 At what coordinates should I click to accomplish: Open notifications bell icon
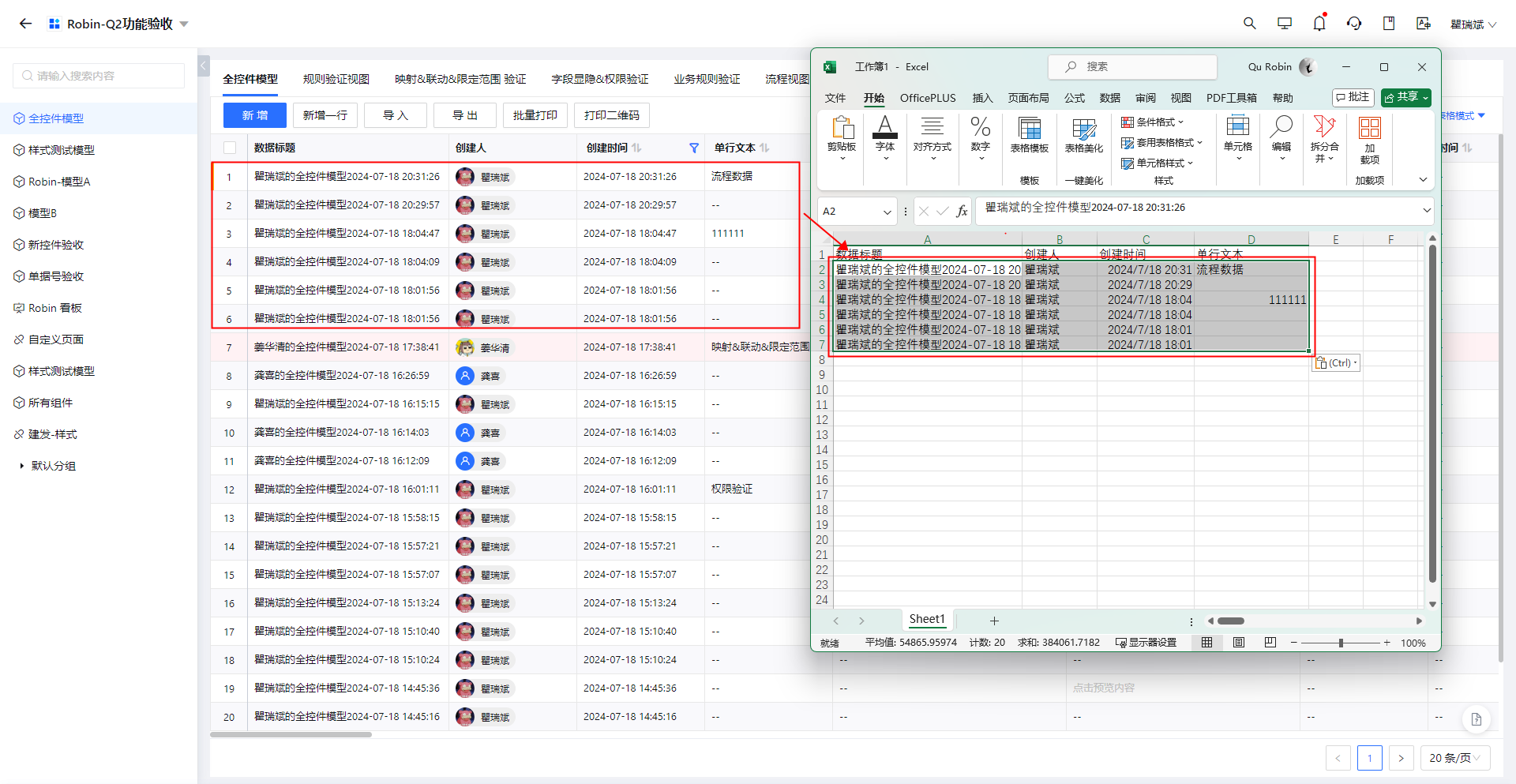(x=1319, y=24)
